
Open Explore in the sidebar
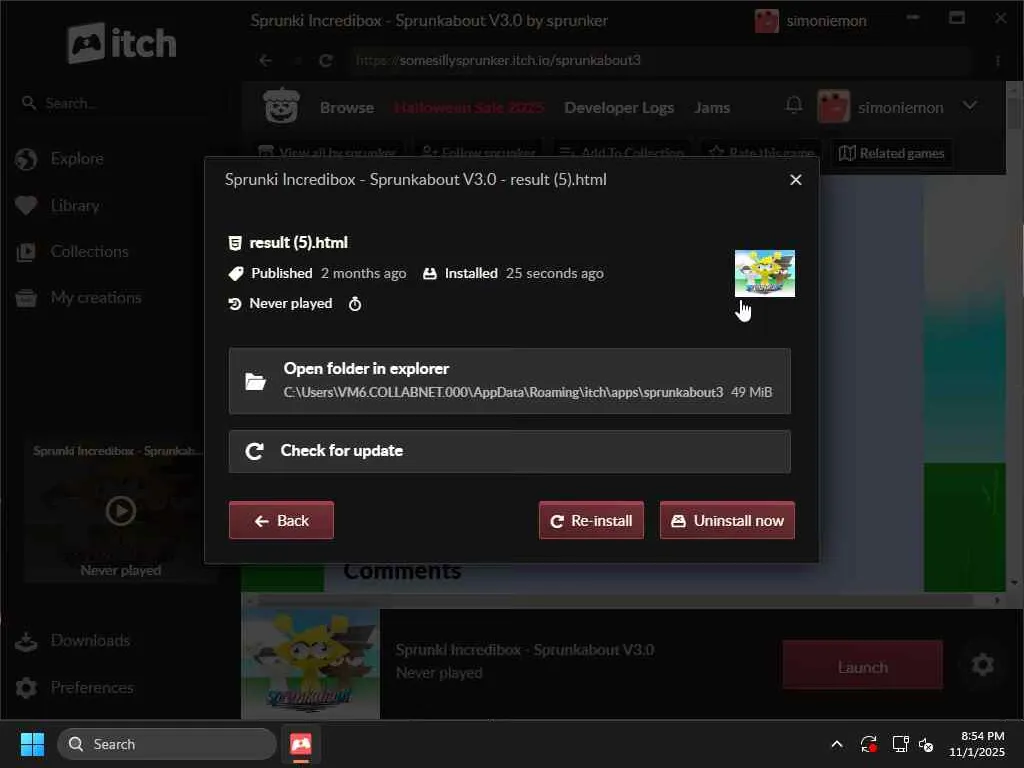point(76,159)
